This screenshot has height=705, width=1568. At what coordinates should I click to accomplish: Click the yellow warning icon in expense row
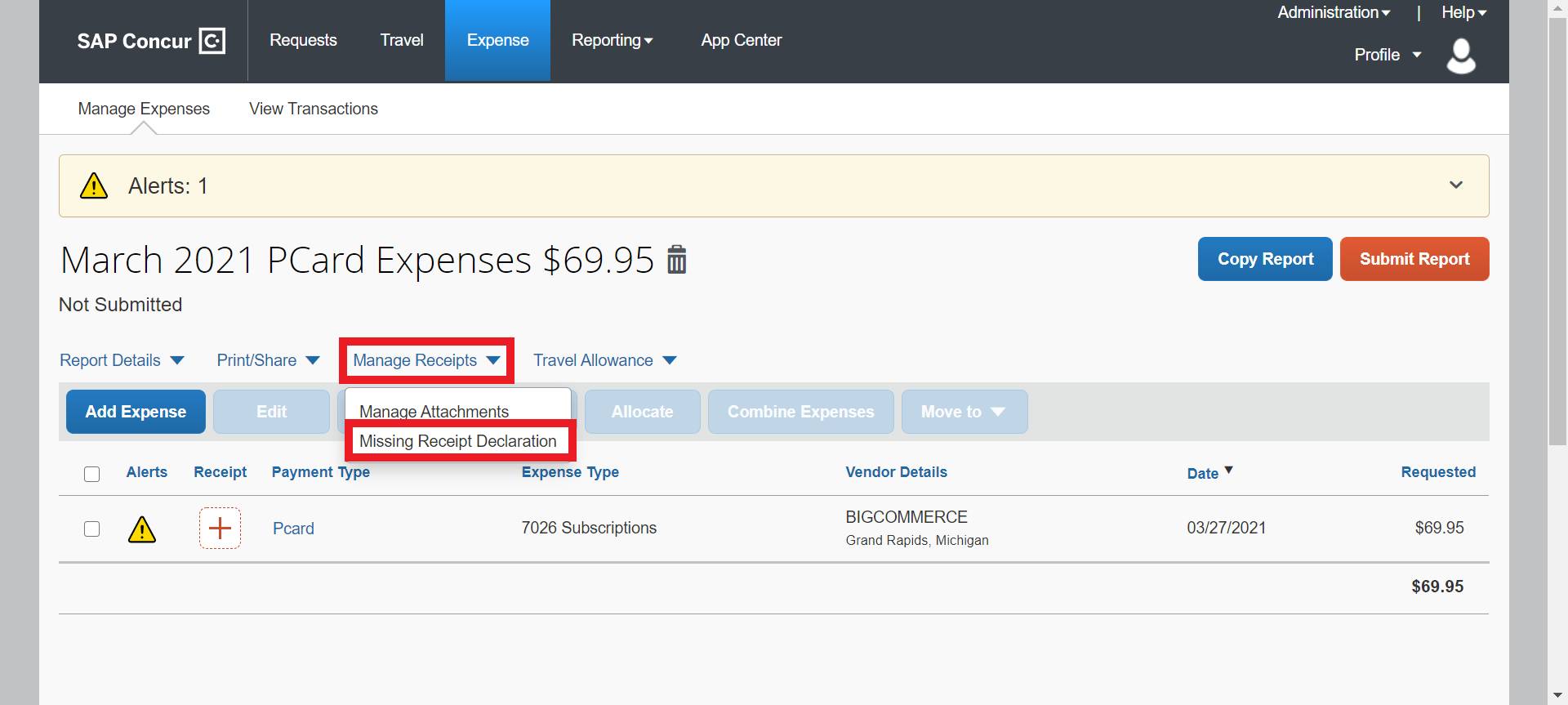click(x=142, y=529)
